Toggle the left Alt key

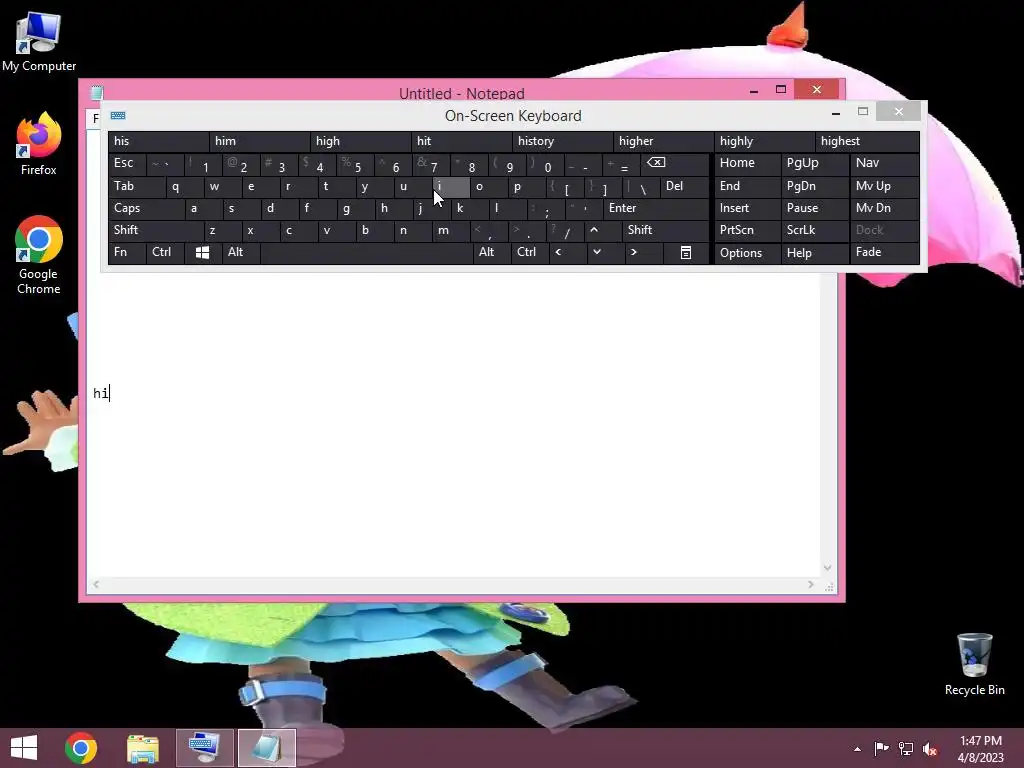click(240, 253)
